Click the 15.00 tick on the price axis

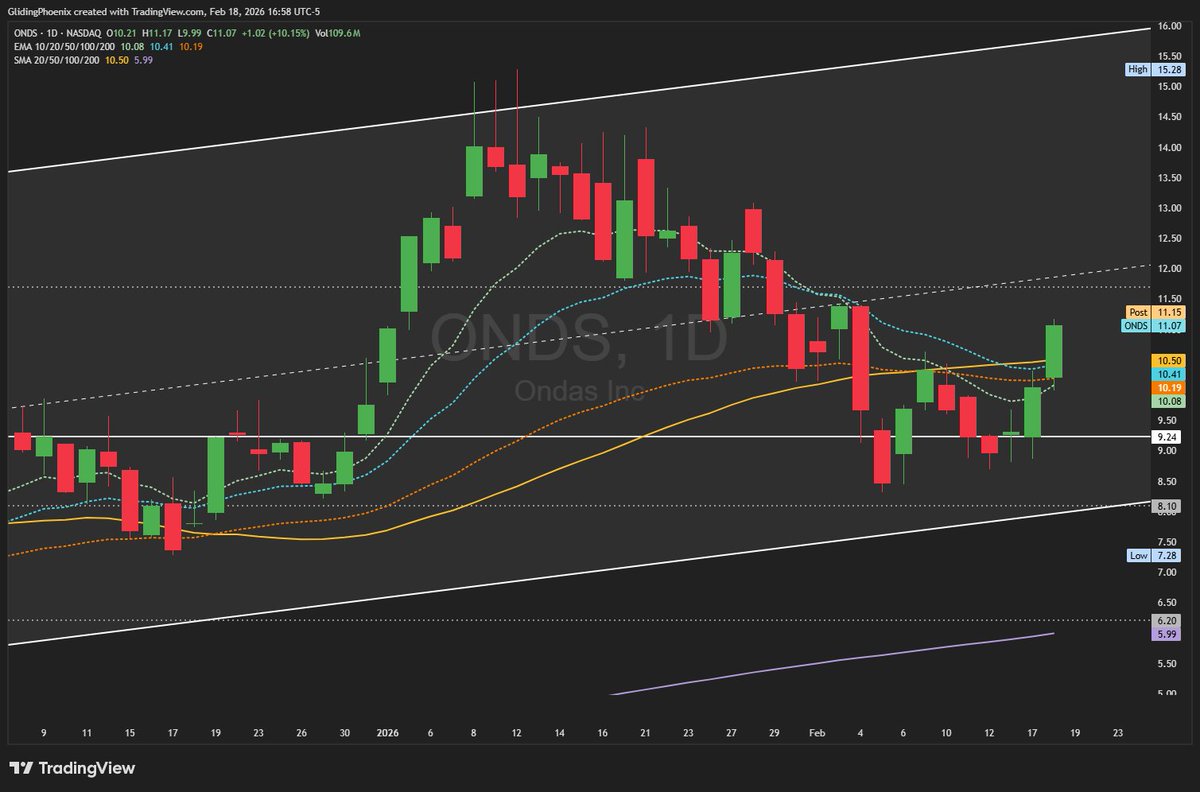click(x=1168, y=87)
